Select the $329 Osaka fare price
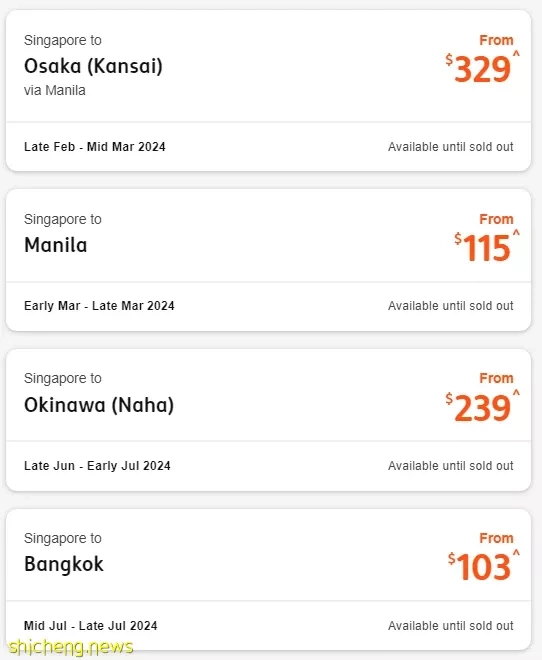The image size is (542, 660). coord(478,69)
